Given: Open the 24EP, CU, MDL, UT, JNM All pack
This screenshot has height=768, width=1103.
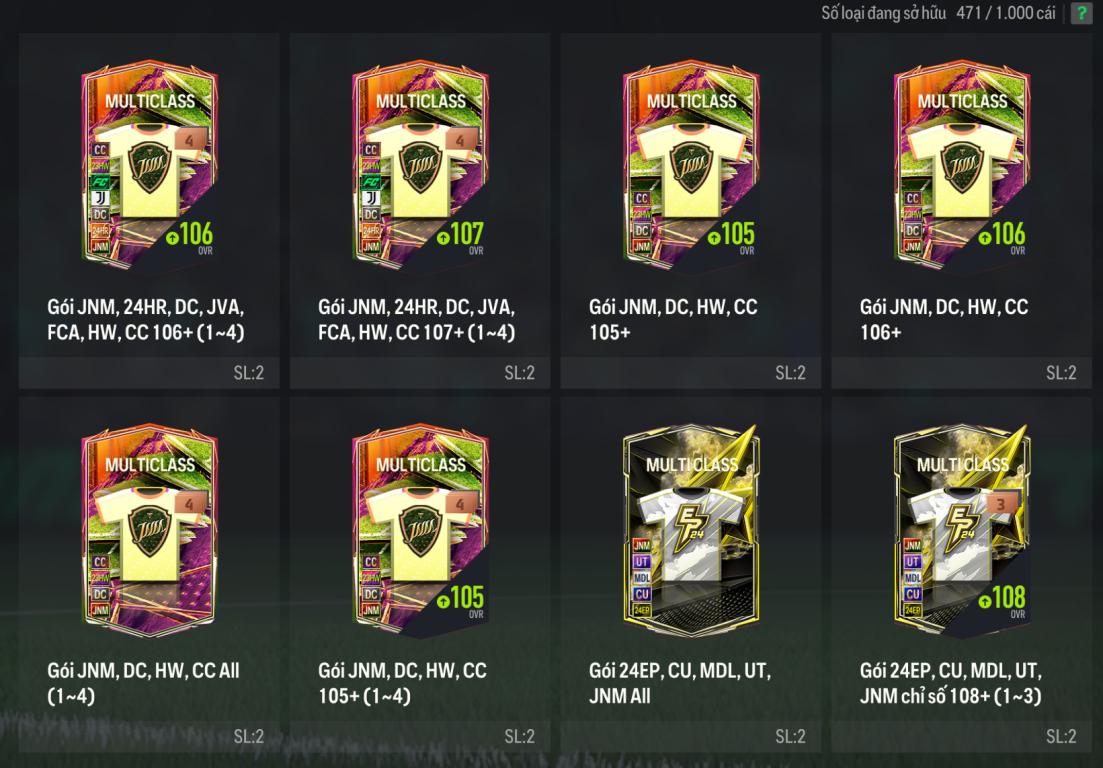Looking at the screenshot, I should tap(691, 575).
